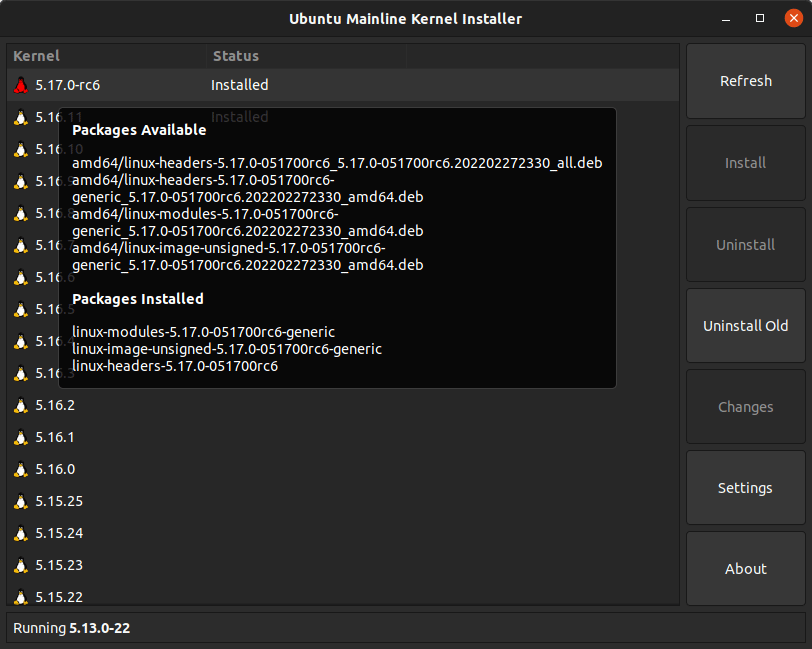Viewport: 812px width, 649px height.
Task: Select the penguin icon beside kernel 5.15.25
Action: 20,501
